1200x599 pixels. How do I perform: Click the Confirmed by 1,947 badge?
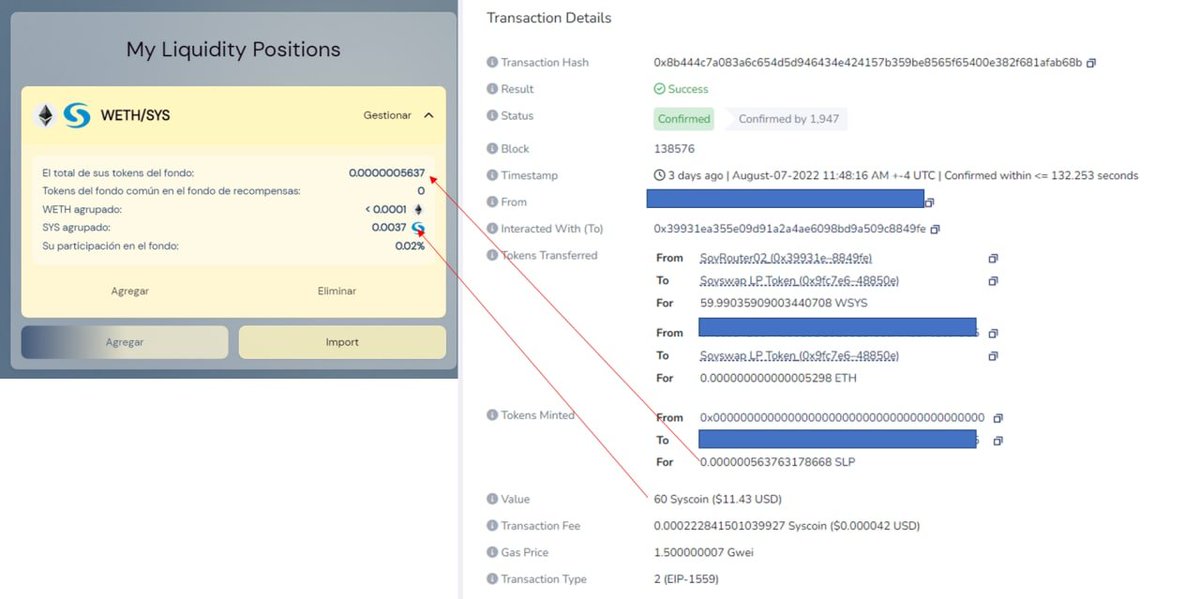[788, 119]
